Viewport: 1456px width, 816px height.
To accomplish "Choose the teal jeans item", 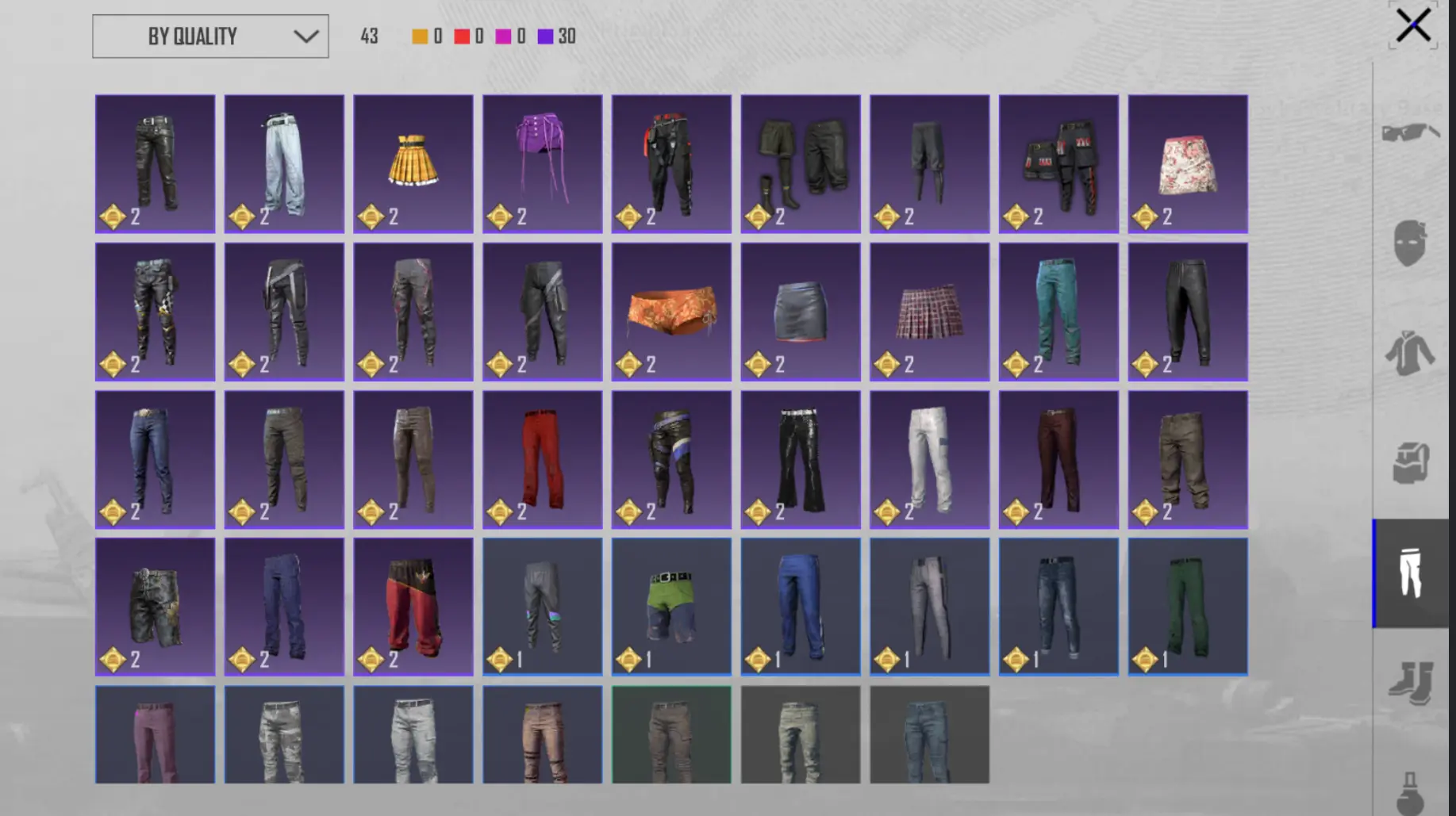I will 1058,312.
